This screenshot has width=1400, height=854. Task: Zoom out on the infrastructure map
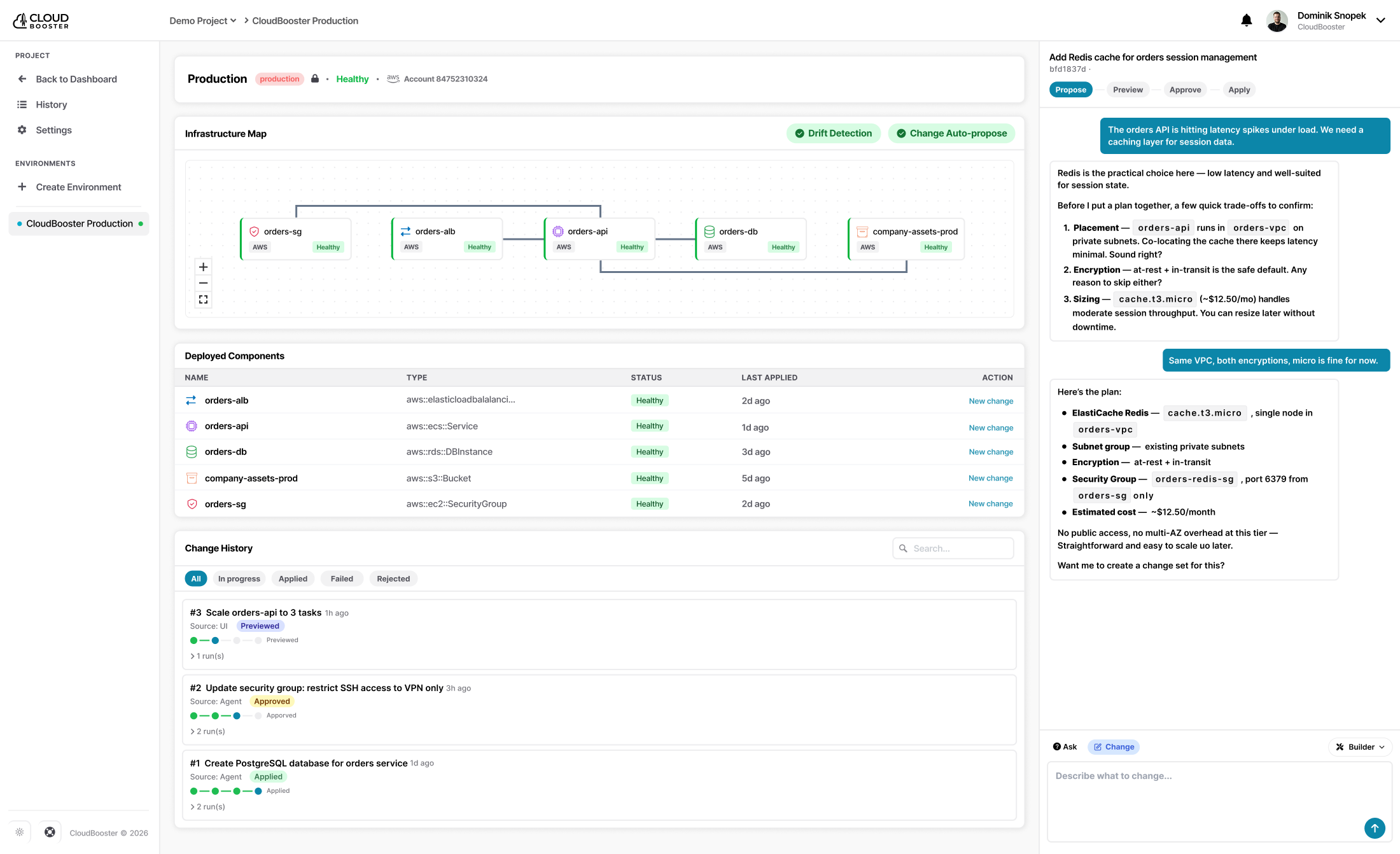[203, 283]
